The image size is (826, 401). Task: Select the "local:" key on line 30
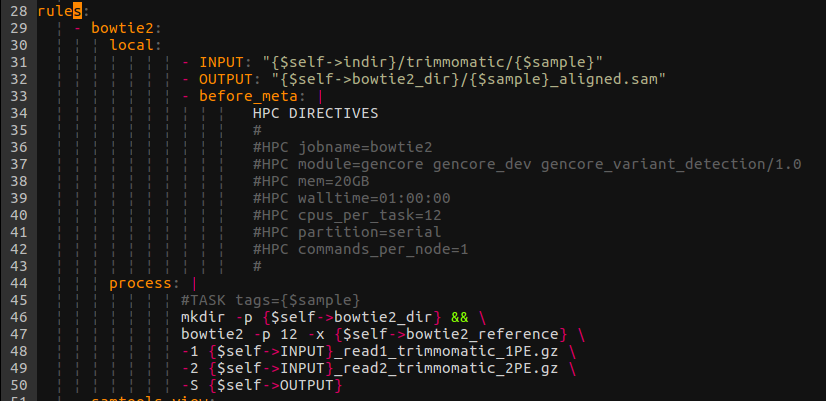click(x=135, y=45)
